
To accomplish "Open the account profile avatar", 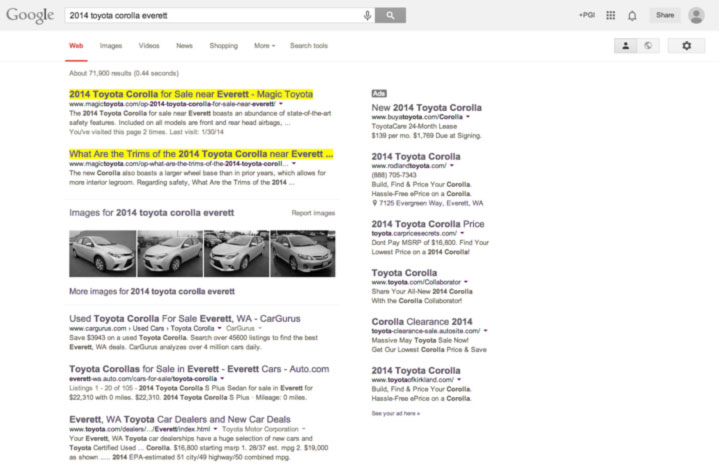I will 696,16.
